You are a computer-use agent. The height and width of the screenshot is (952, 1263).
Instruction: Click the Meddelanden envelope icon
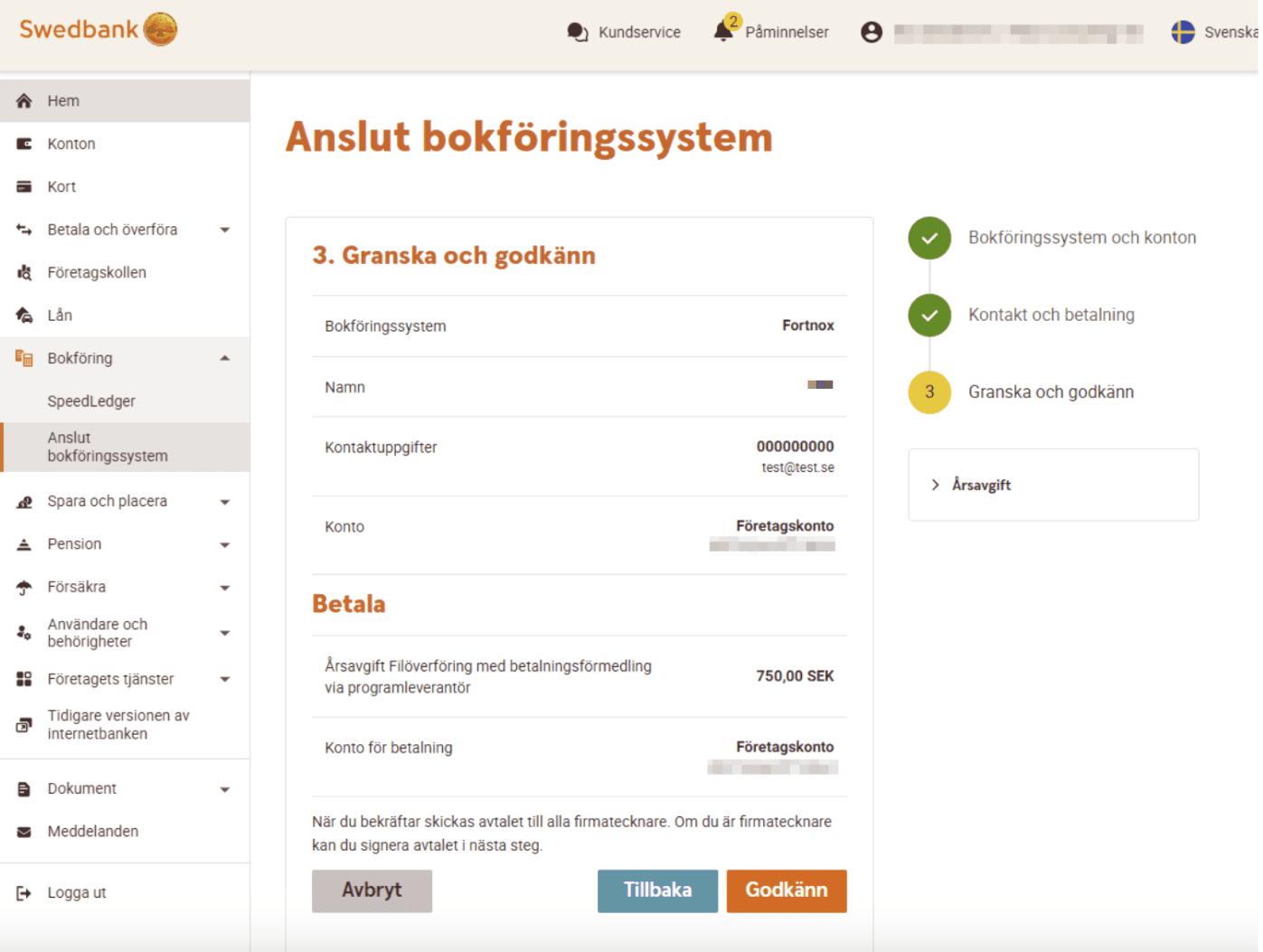click(x=24, y=832)
